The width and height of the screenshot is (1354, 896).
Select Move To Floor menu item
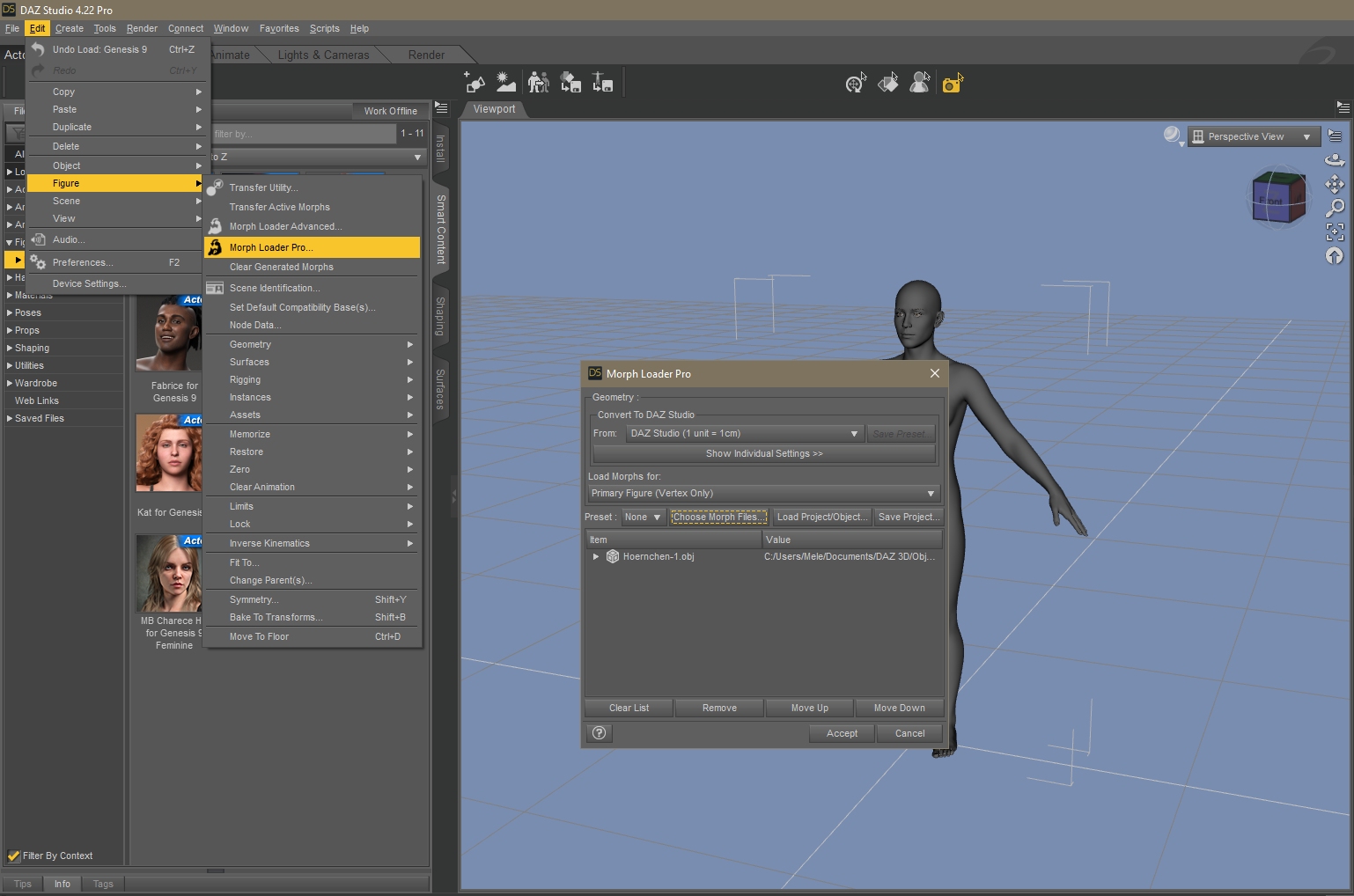click(312, 636)
